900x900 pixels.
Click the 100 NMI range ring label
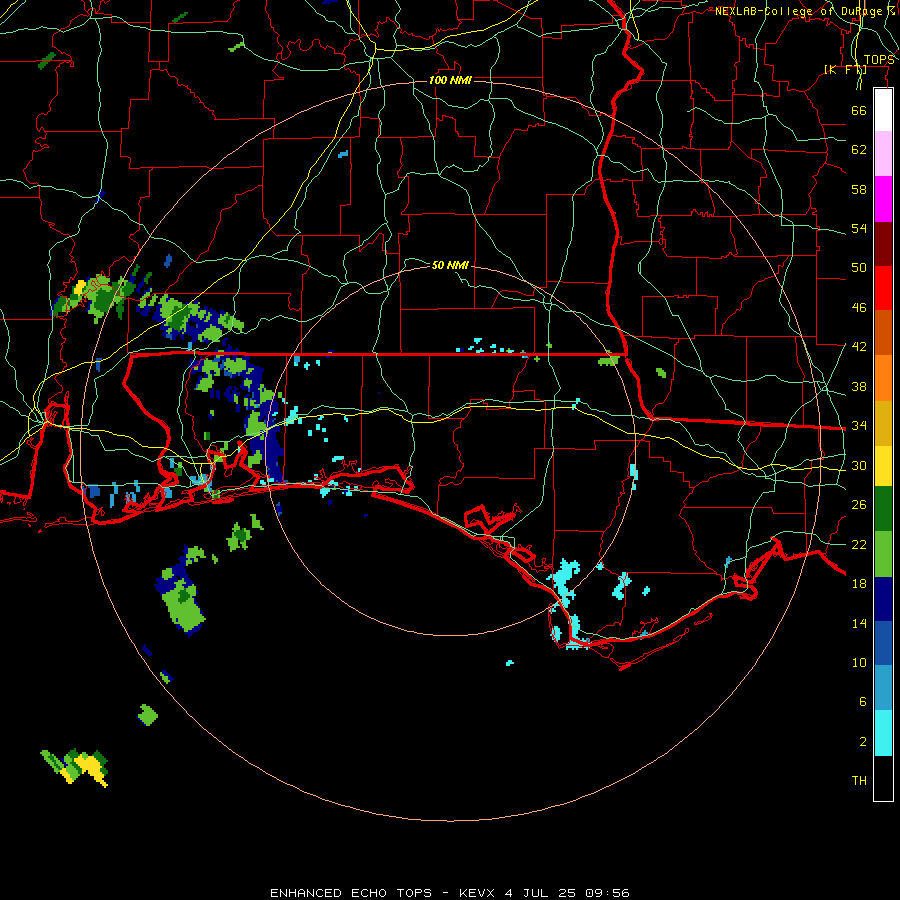[x=449, y=80]
